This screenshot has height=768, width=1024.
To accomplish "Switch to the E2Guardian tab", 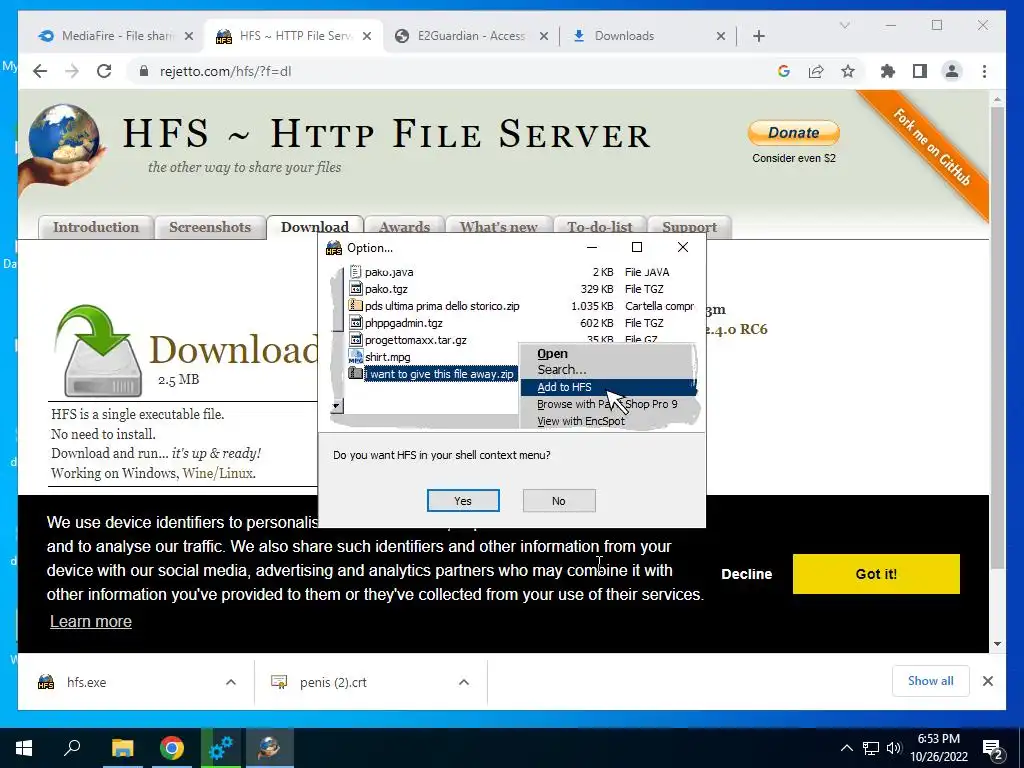I will [x=470, y=36].
